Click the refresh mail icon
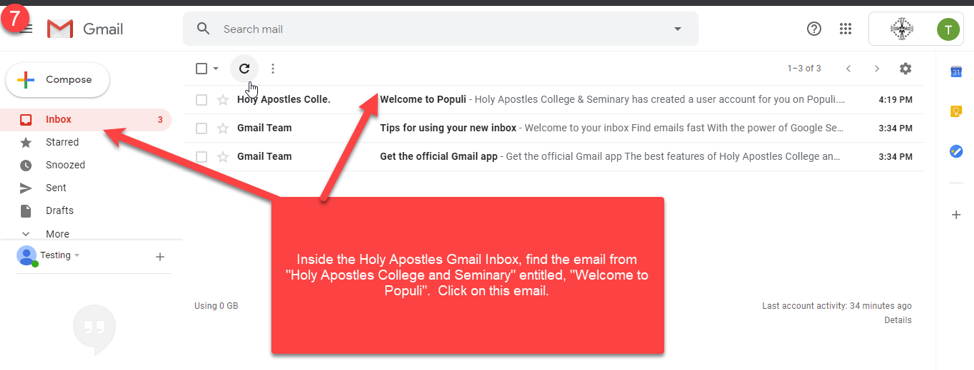 (x=244, y=69)
